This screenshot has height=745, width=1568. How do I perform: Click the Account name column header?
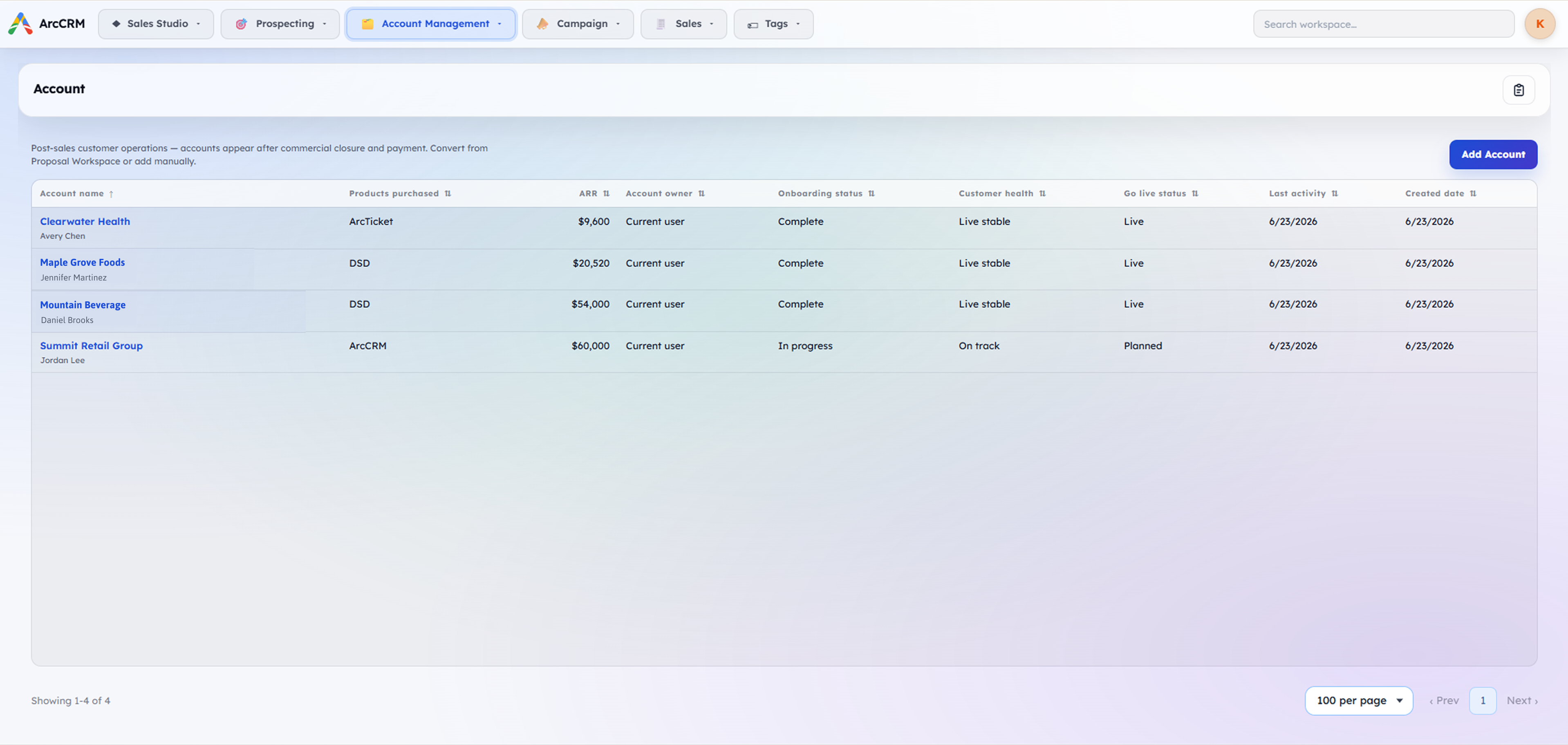[72, 193]
